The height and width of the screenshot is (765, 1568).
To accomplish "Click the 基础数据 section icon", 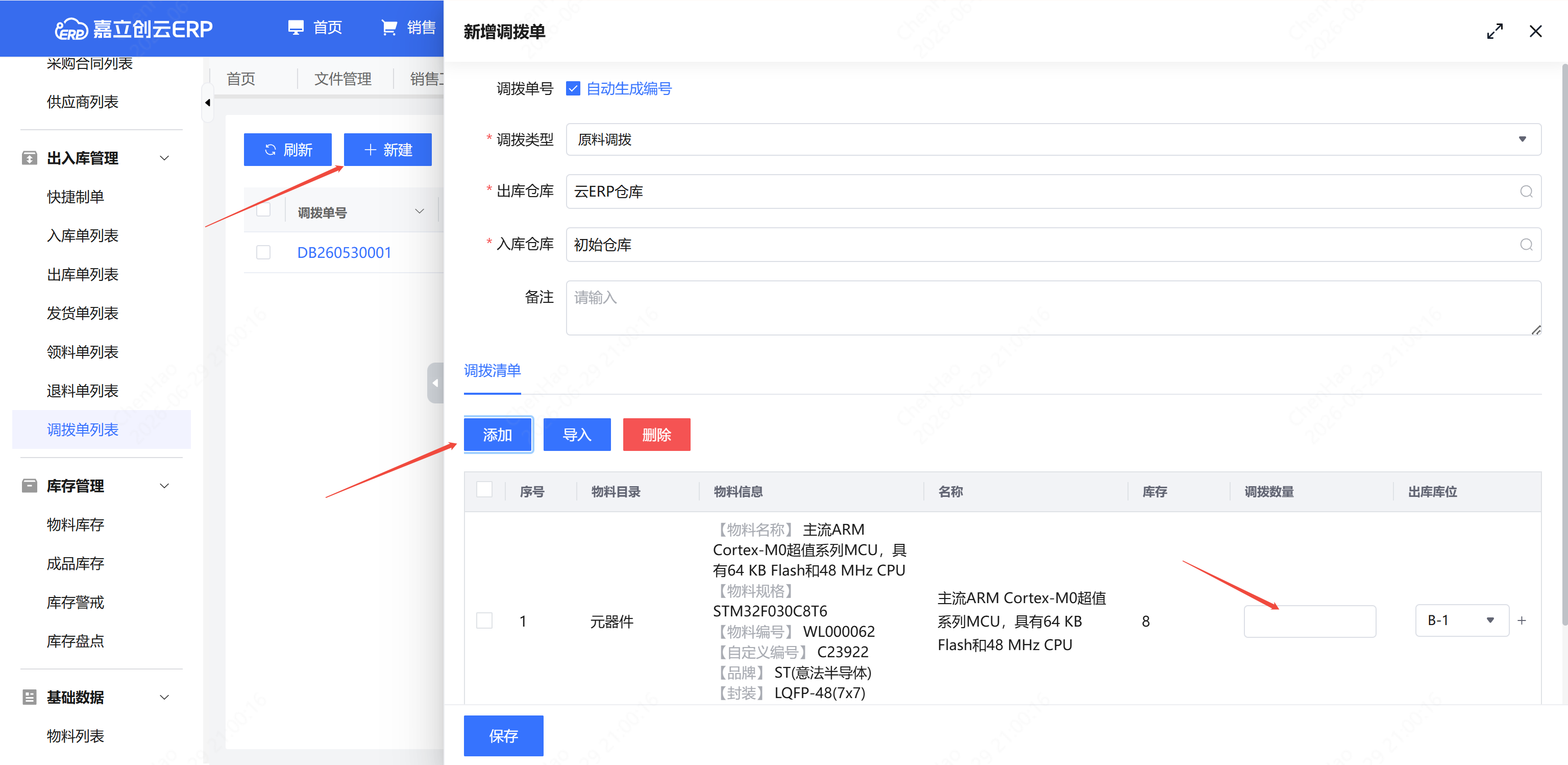I will point(29,698).
